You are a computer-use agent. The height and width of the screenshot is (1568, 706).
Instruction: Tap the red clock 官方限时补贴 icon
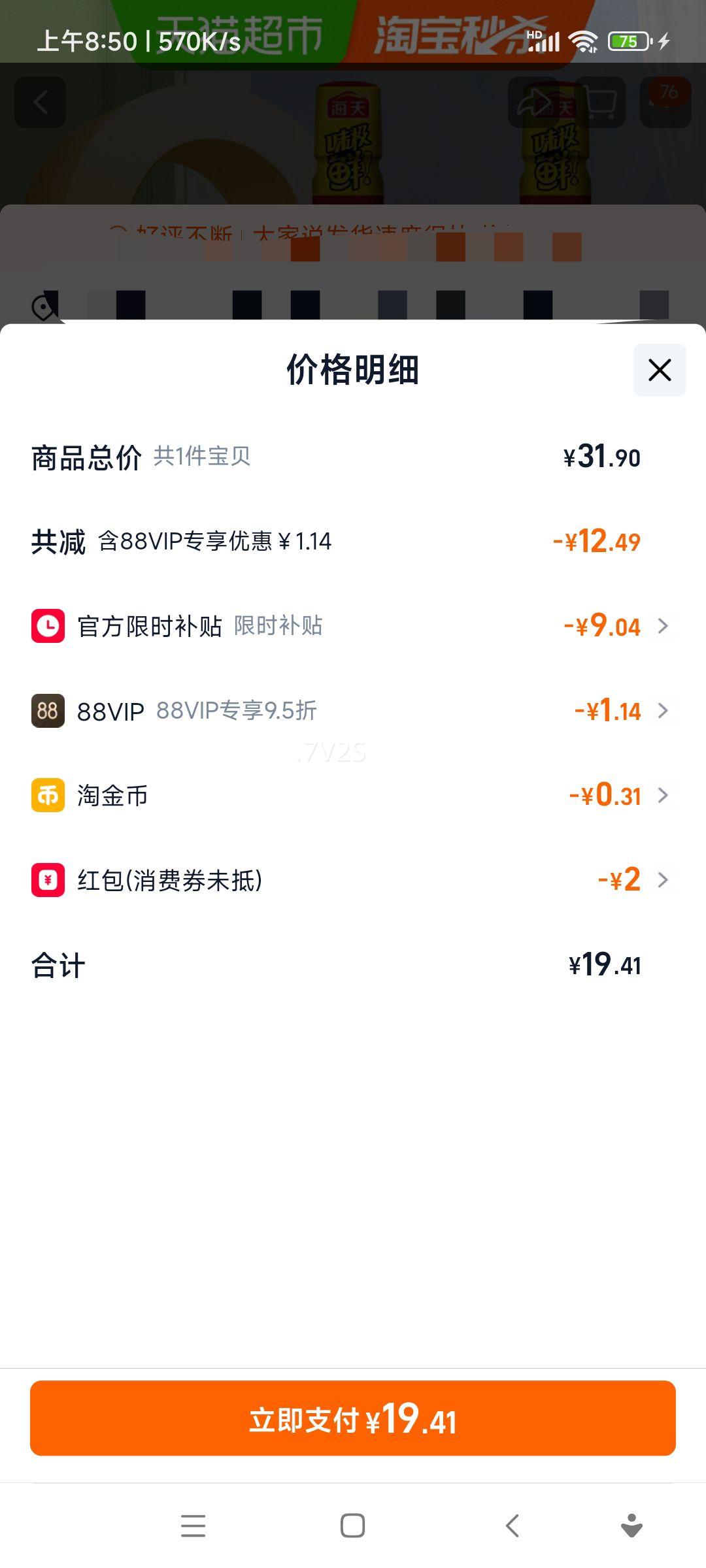48,626
